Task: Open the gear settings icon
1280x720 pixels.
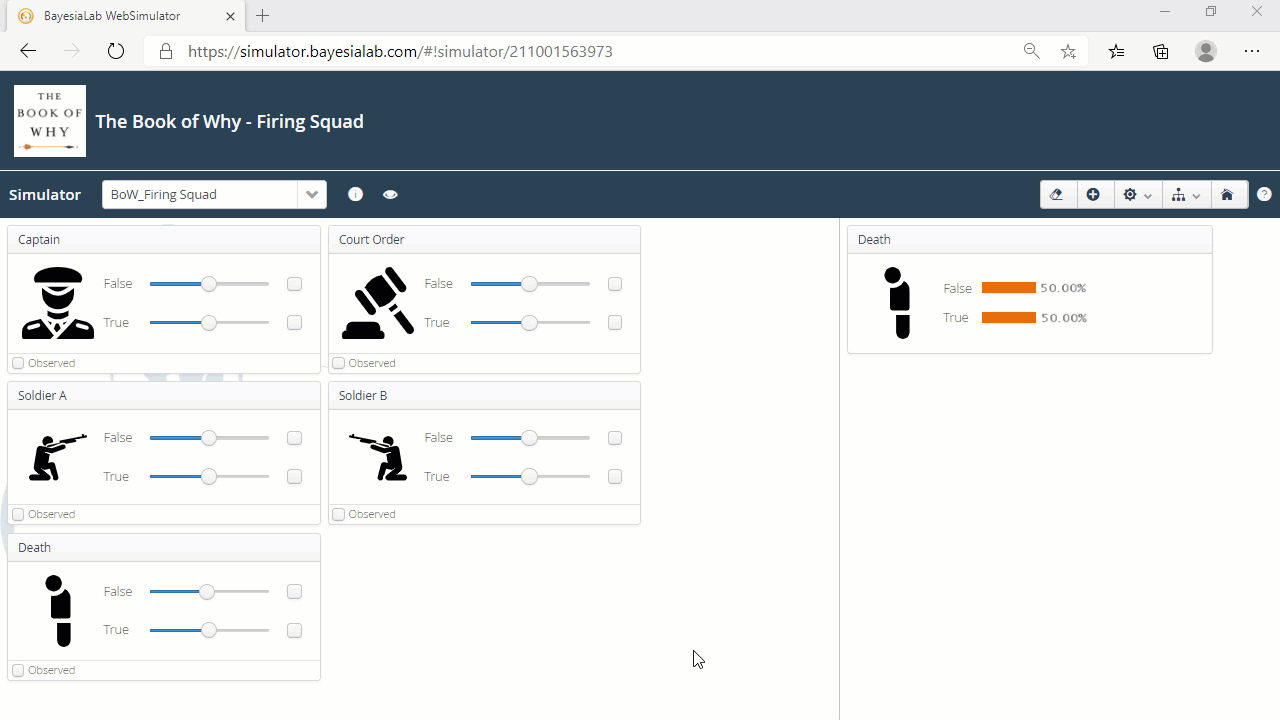Action: pos(1132,194)
